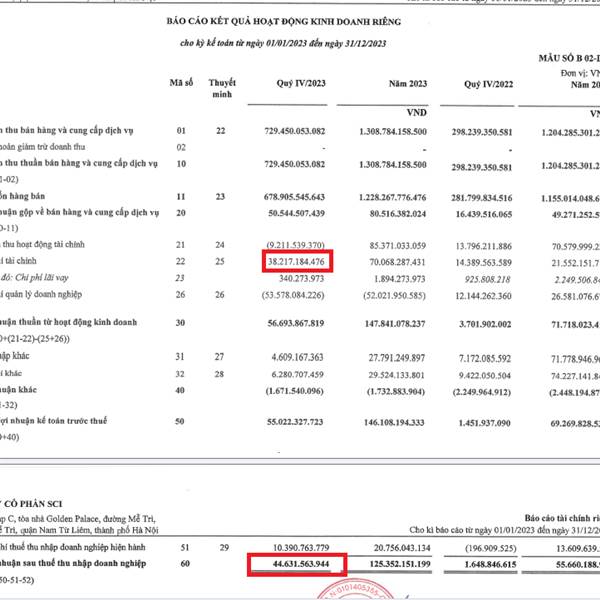Image resolution: width=600 pixels, height=600 pixels.
Task: Click the "Năm 2023" column header
Action: [408, 83]
